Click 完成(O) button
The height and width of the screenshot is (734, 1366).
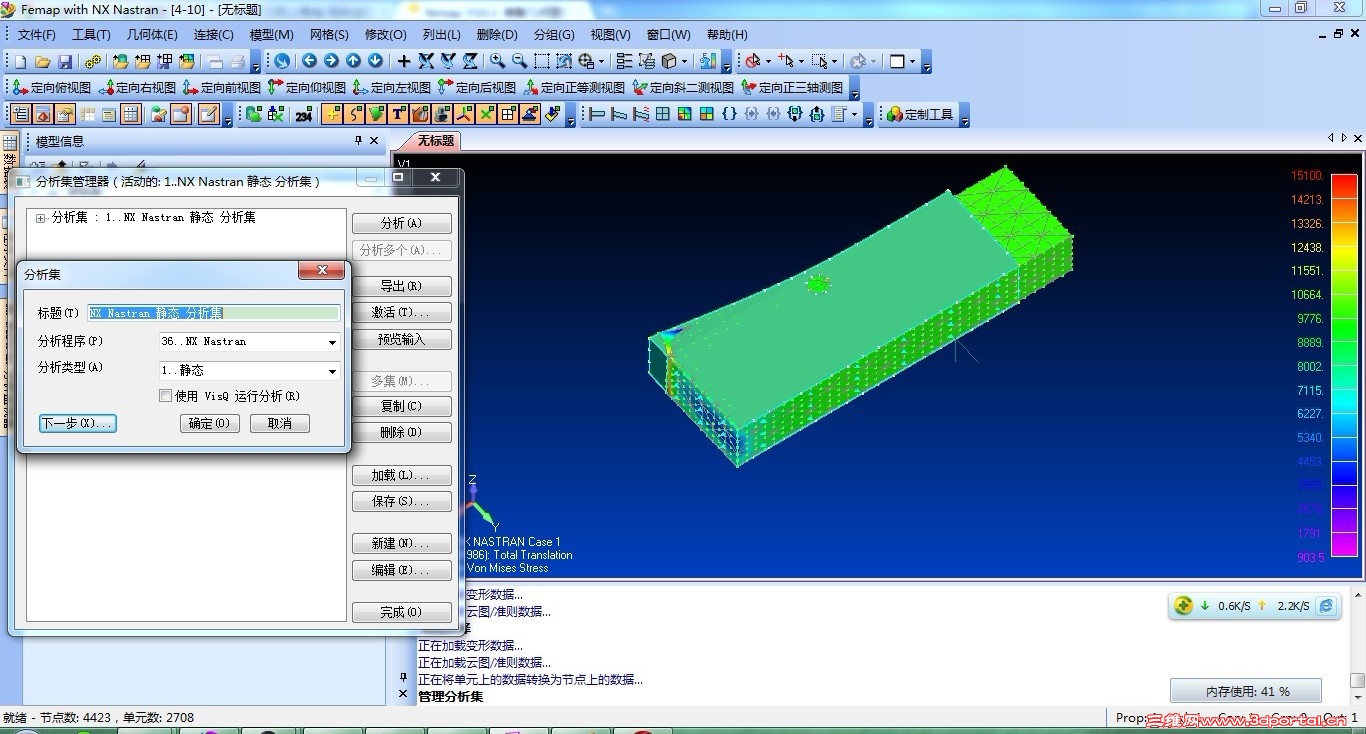pos(401,612)
